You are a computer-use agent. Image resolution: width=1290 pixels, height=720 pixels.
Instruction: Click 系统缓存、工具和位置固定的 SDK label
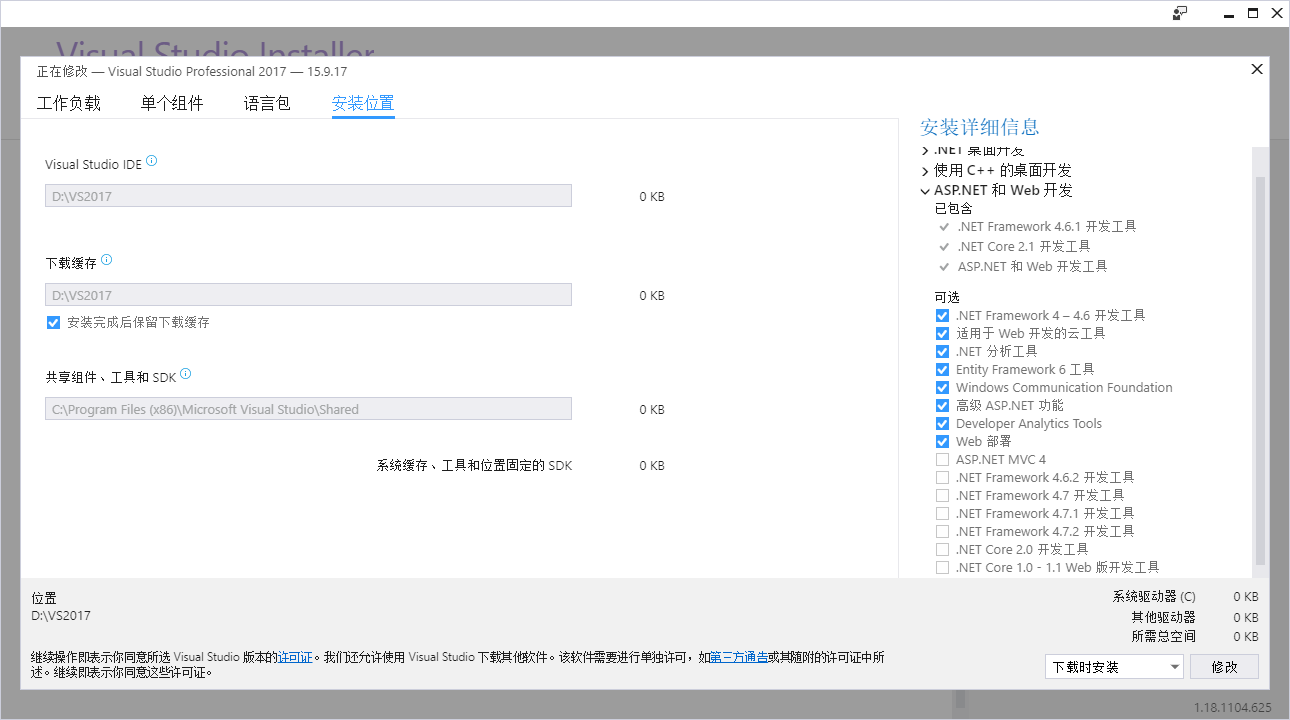coord(474,466)
